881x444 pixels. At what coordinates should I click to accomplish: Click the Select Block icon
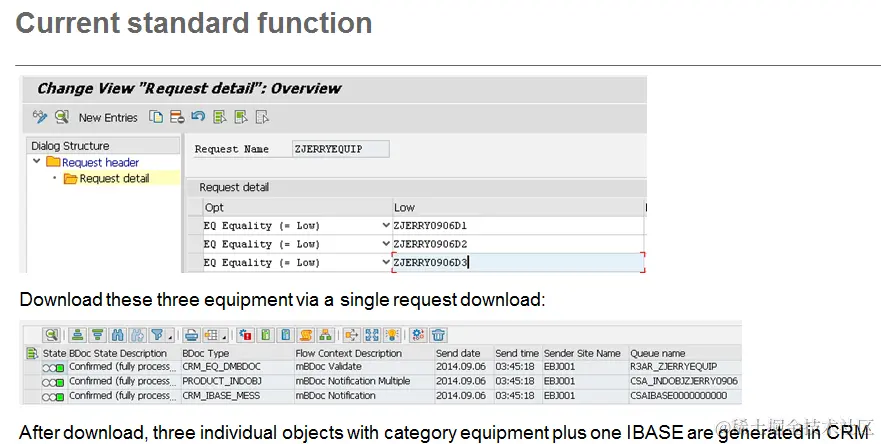241,117
